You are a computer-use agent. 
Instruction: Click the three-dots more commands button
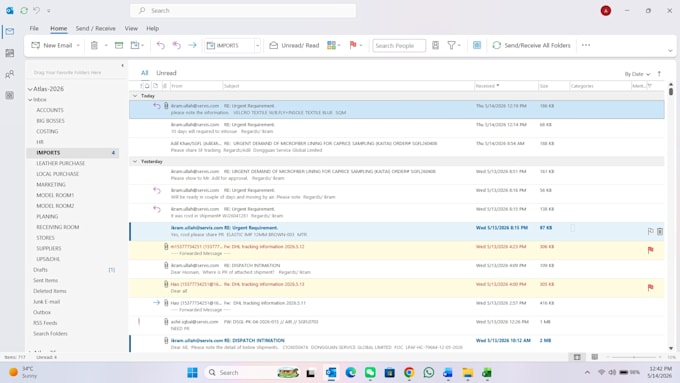586,45
